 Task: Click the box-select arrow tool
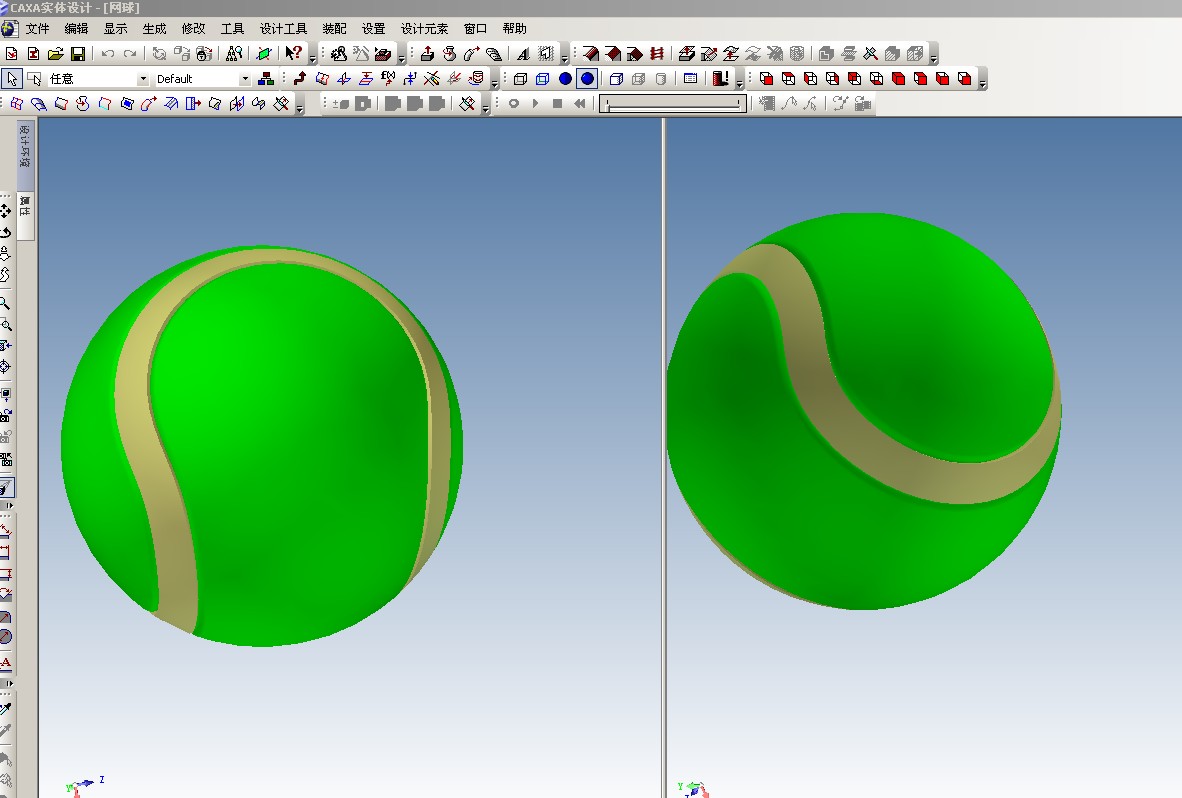pos(34,78)
